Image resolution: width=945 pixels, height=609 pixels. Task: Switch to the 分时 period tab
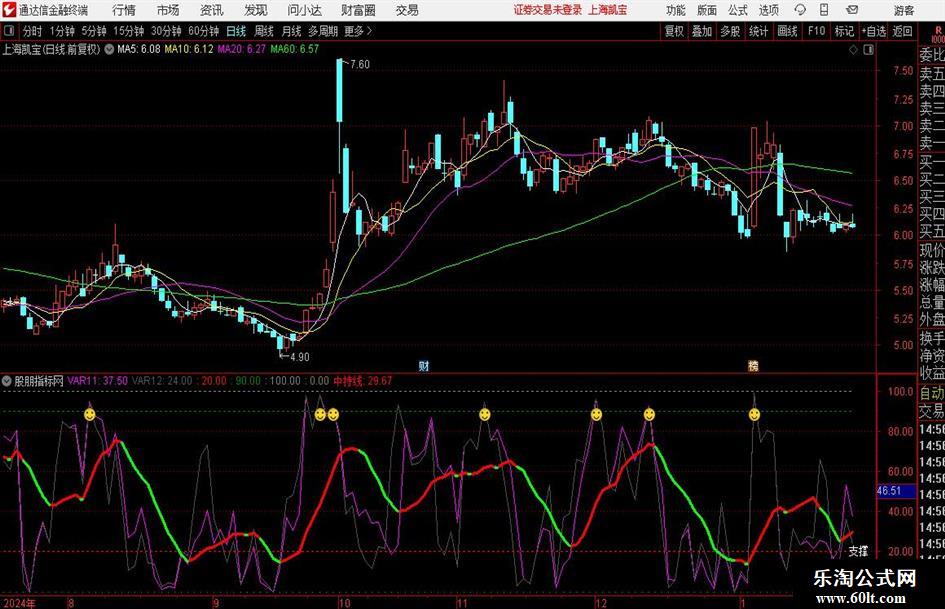point(32,31)
